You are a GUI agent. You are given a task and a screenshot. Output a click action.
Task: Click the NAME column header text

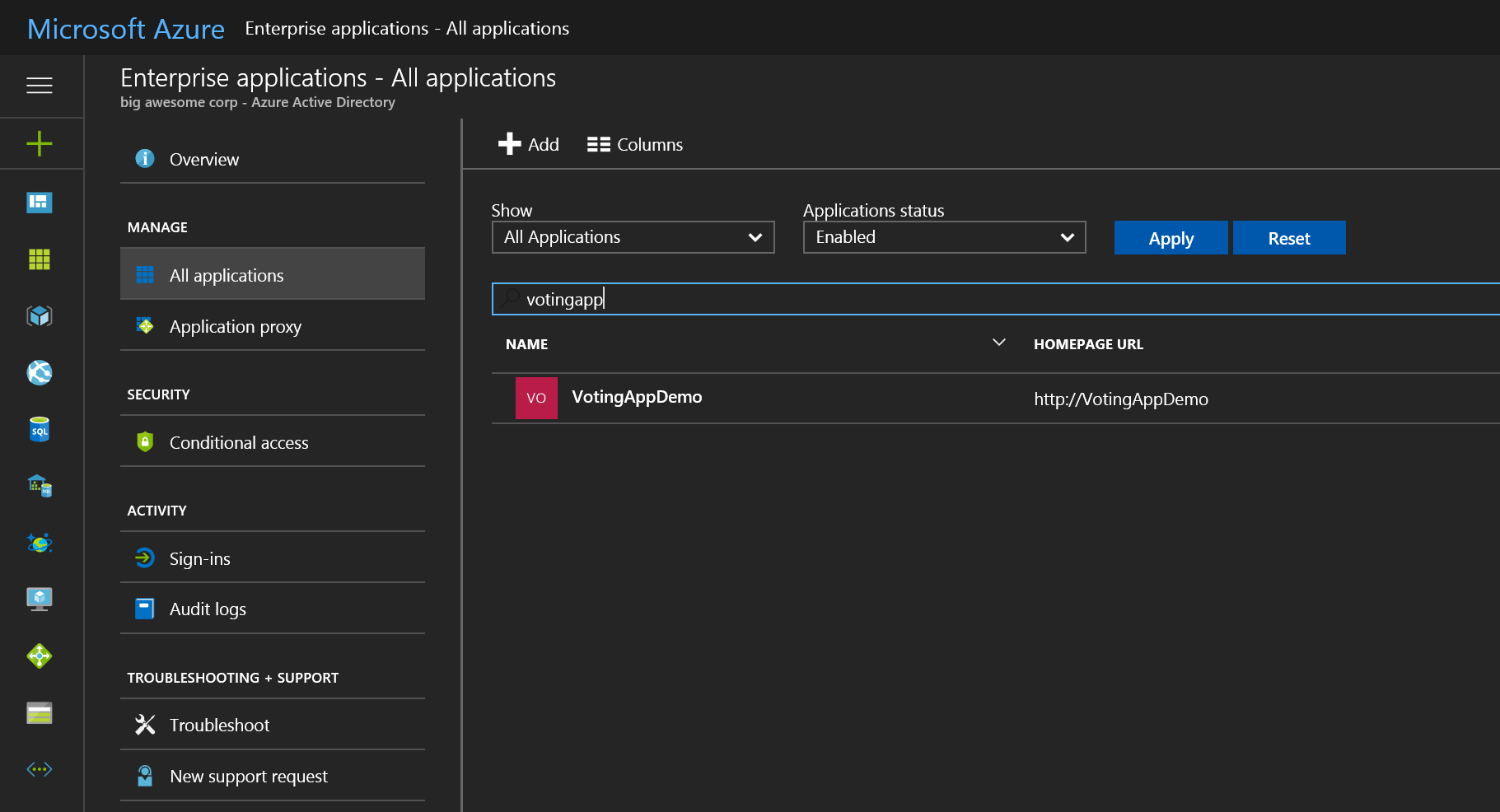527,344
